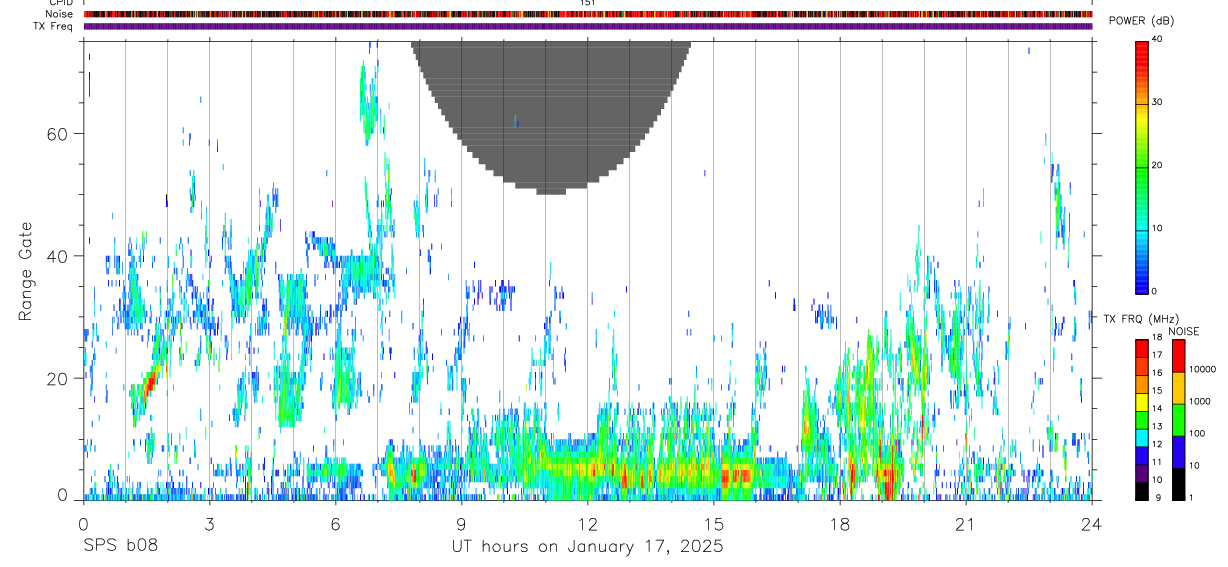Click the 'Range Gate' y-axis label
The width and height of the screenshot is (1228, 567).
click(26, 272)
